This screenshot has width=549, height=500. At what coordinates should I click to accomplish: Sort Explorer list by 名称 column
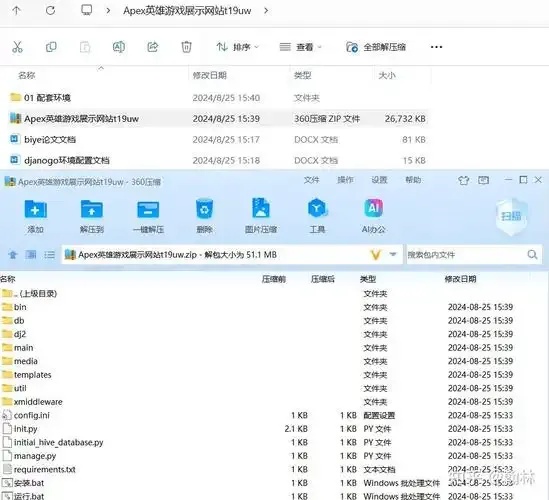click(x=27, y=75)
